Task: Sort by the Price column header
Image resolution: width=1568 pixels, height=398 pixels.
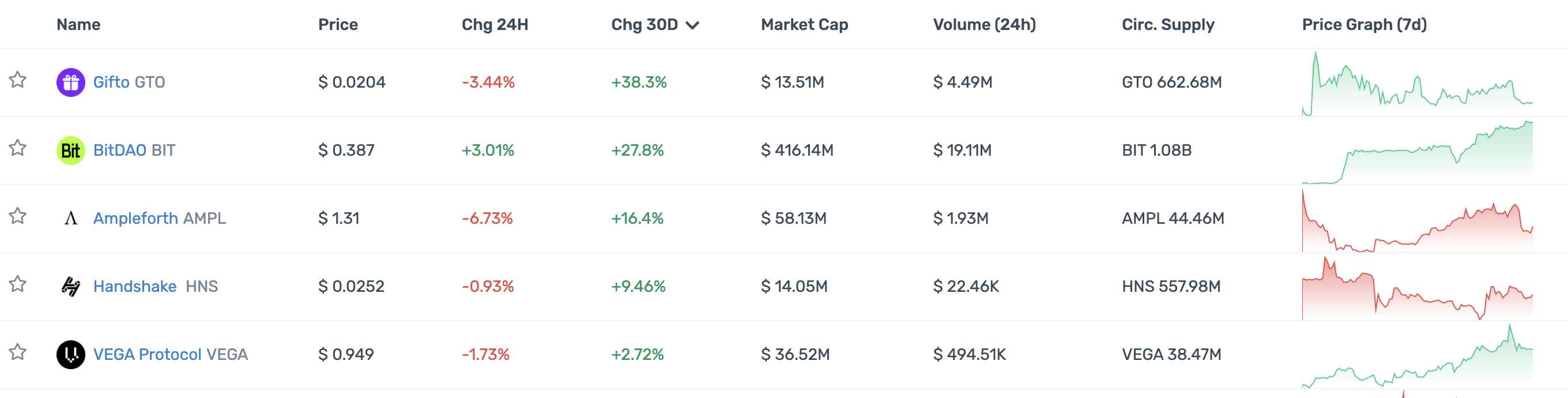Action: click(338, 25)
